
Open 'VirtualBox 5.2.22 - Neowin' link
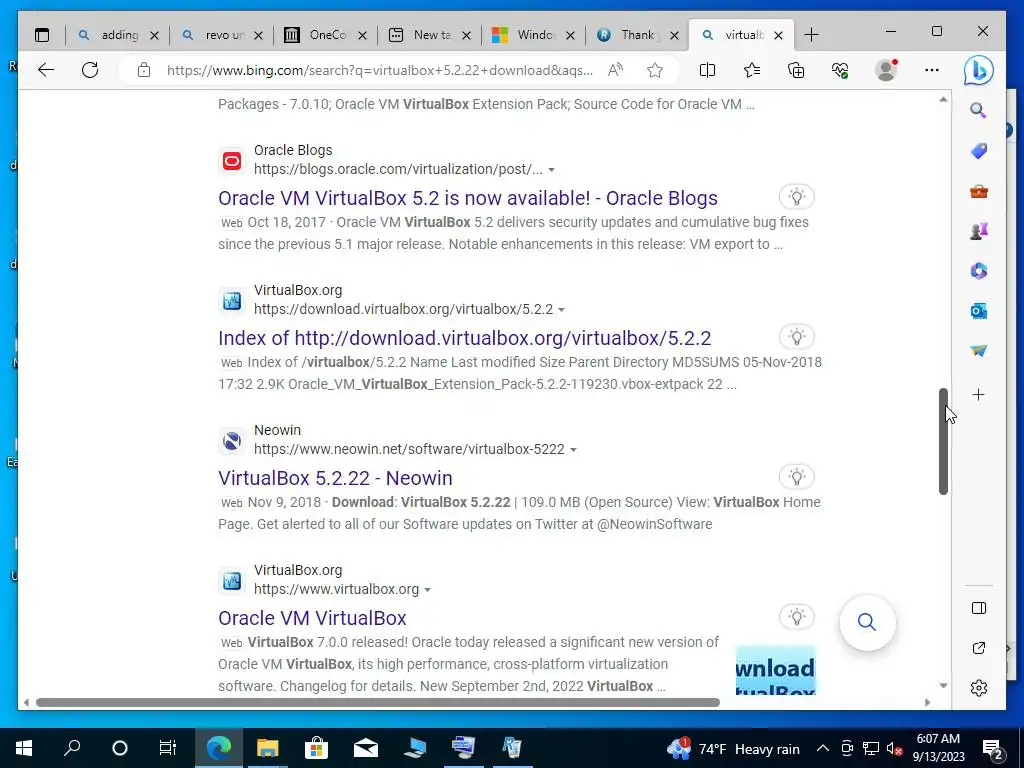pyautogui.click(x=335, y=478)
